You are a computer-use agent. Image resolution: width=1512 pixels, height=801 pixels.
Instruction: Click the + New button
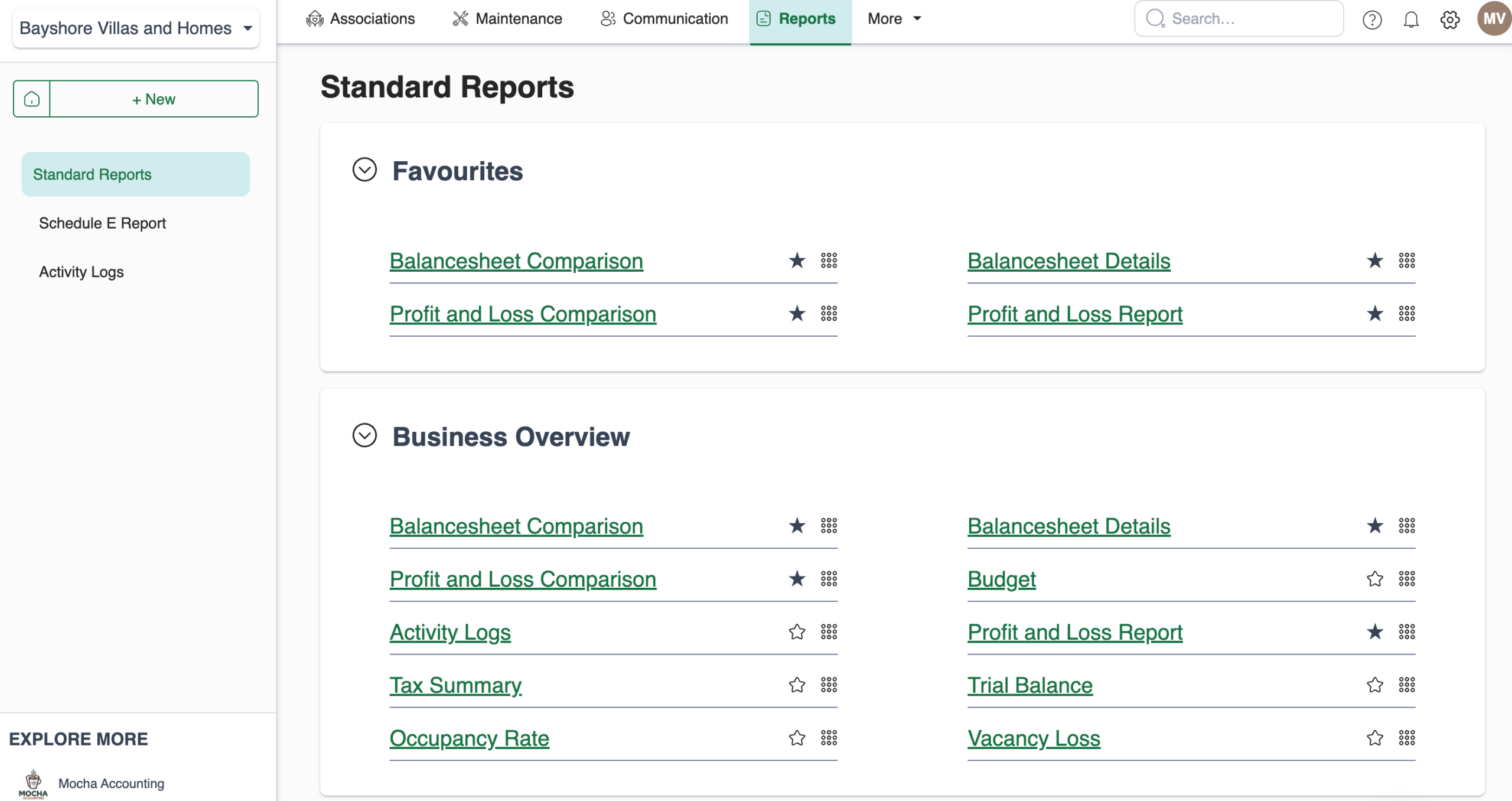(x=154, y=99)
